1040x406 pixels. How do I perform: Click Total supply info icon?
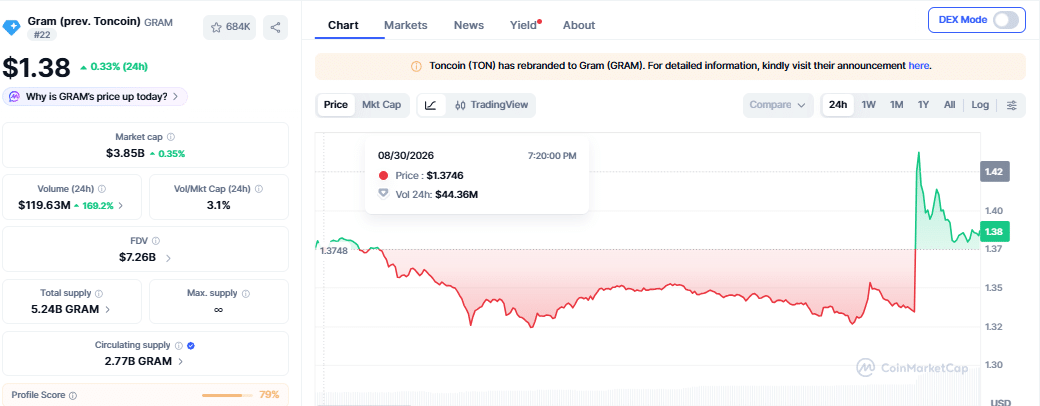(99, 293)
